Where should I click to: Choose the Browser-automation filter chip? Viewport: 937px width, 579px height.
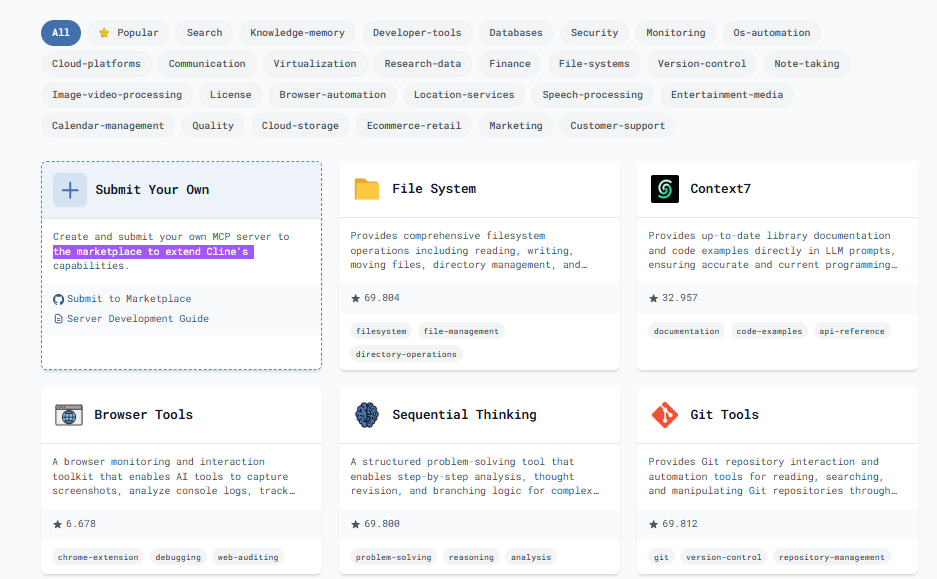tap(332, 94)
